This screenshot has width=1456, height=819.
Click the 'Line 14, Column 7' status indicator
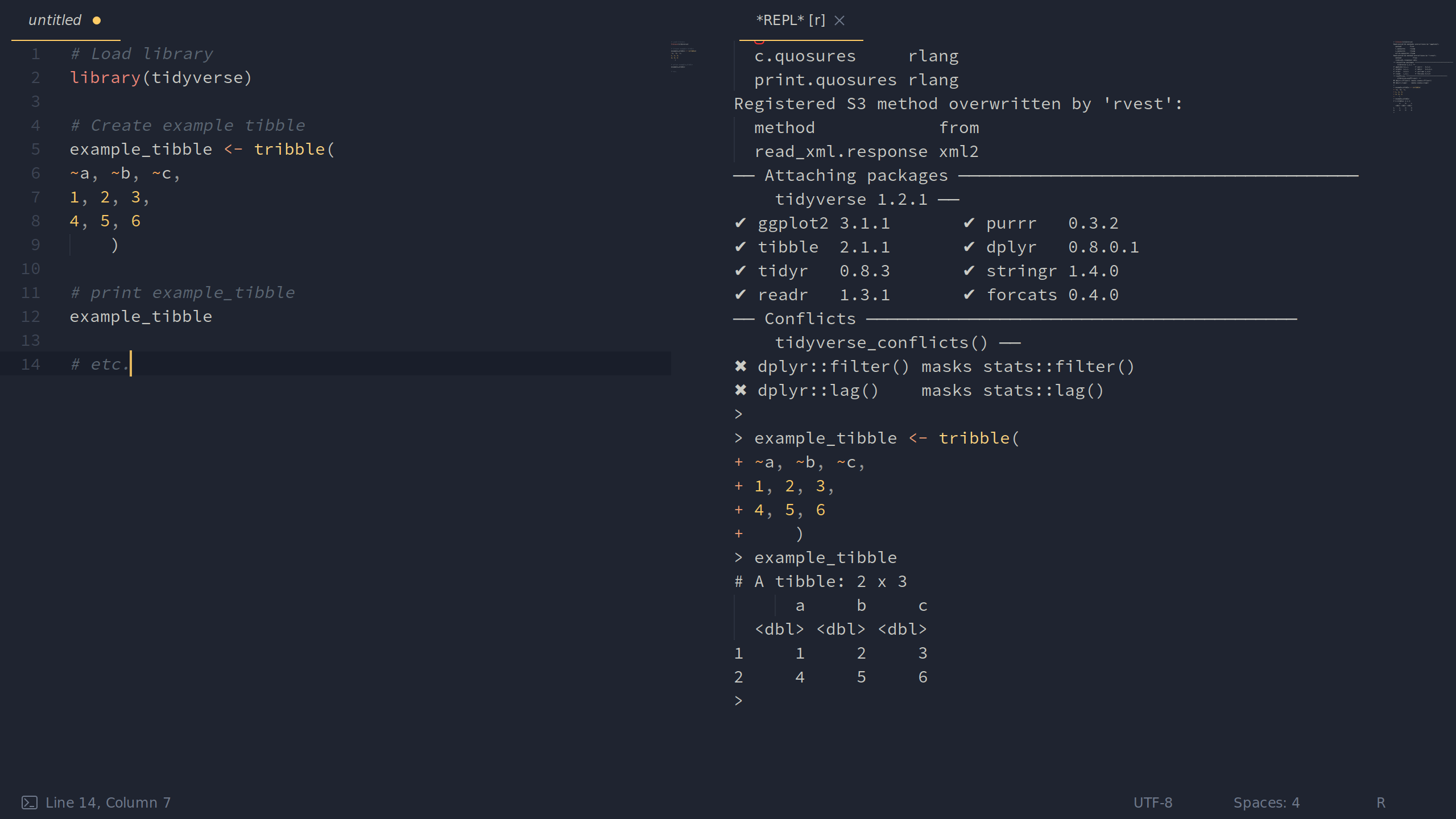tap(108, 803)
